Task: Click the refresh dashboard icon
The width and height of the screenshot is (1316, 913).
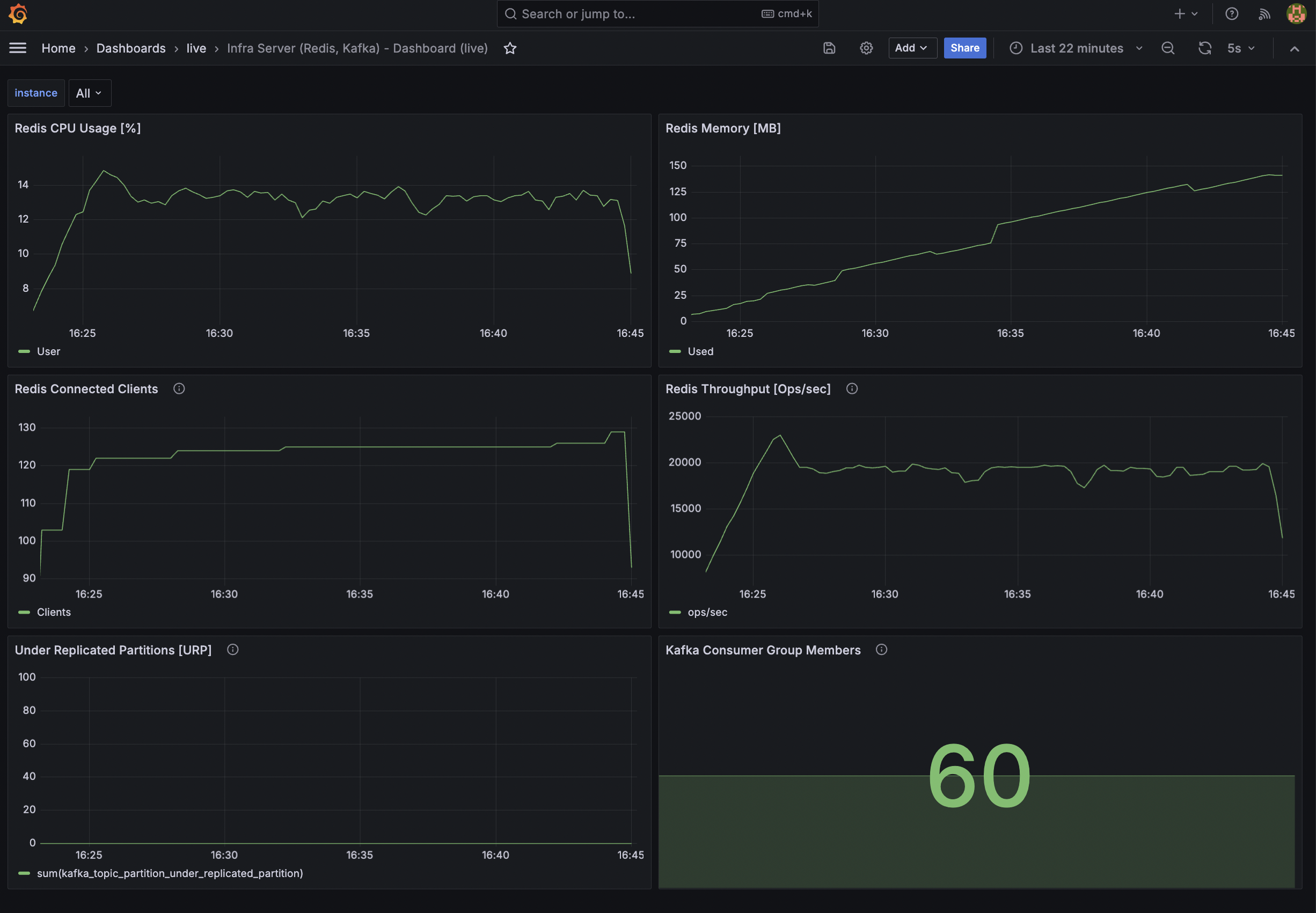Action: 1204,48
